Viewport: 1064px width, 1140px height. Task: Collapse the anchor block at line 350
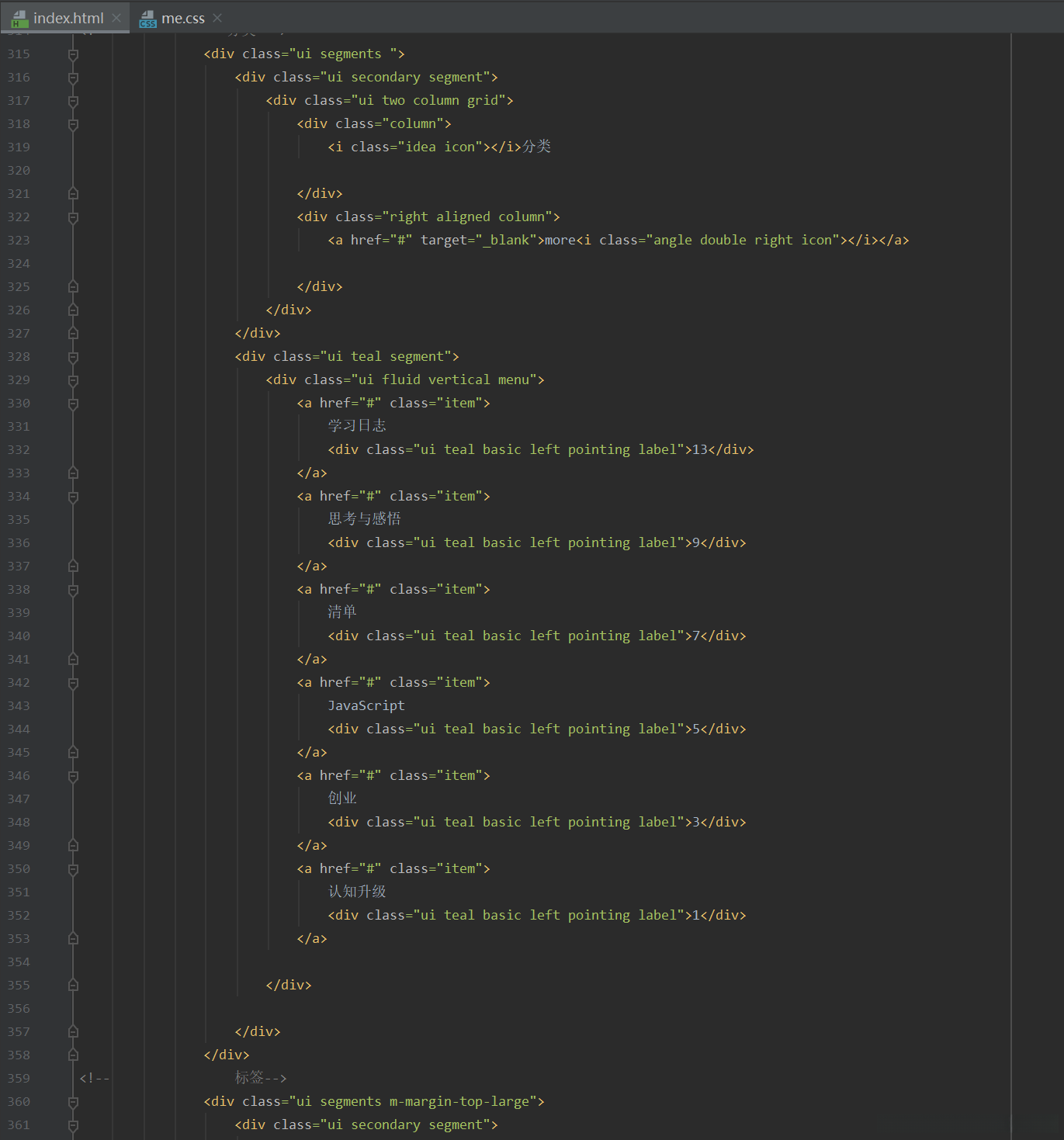click(73, 869)
